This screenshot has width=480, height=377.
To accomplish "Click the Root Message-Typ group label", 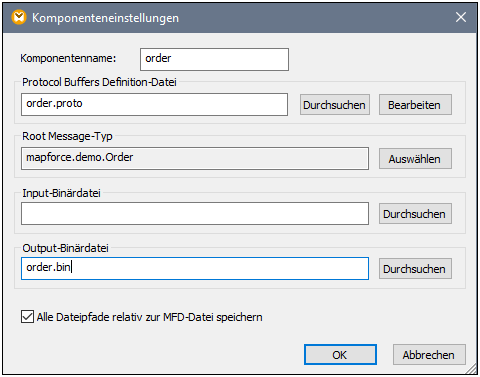I will (x=67, y=136).
